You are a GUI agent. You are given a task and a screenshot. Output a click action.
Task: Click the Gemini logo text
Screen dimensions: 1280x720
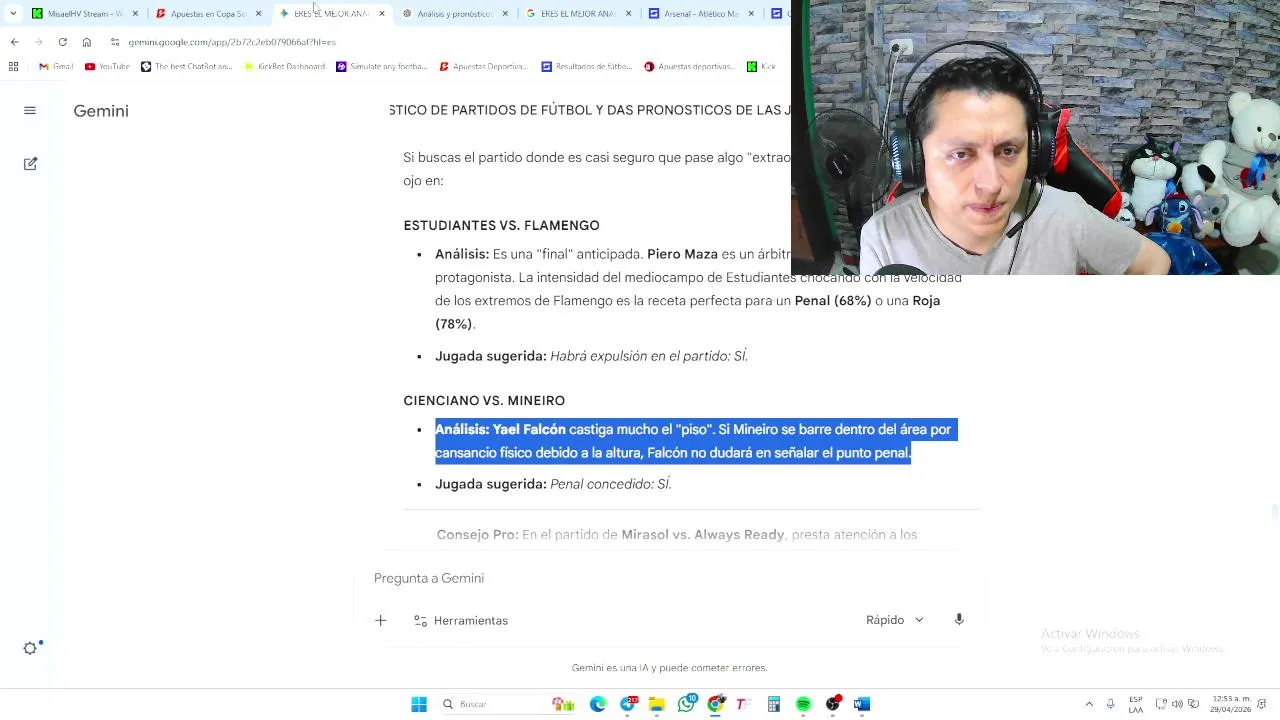(101, 111)
